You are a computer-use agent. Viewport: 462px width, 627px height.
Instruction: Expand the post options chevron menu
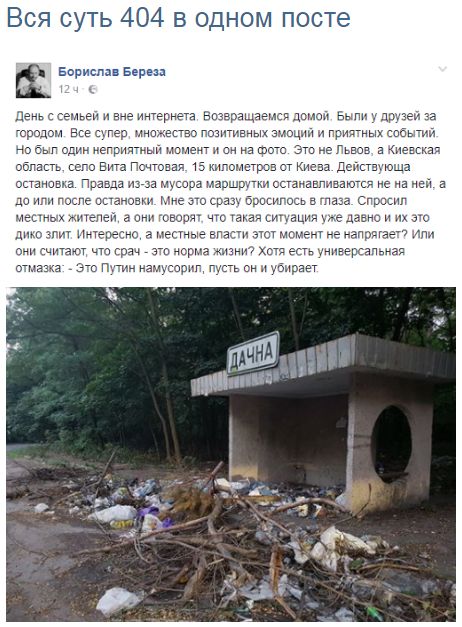pyautogui.click(x=442, y=69)
